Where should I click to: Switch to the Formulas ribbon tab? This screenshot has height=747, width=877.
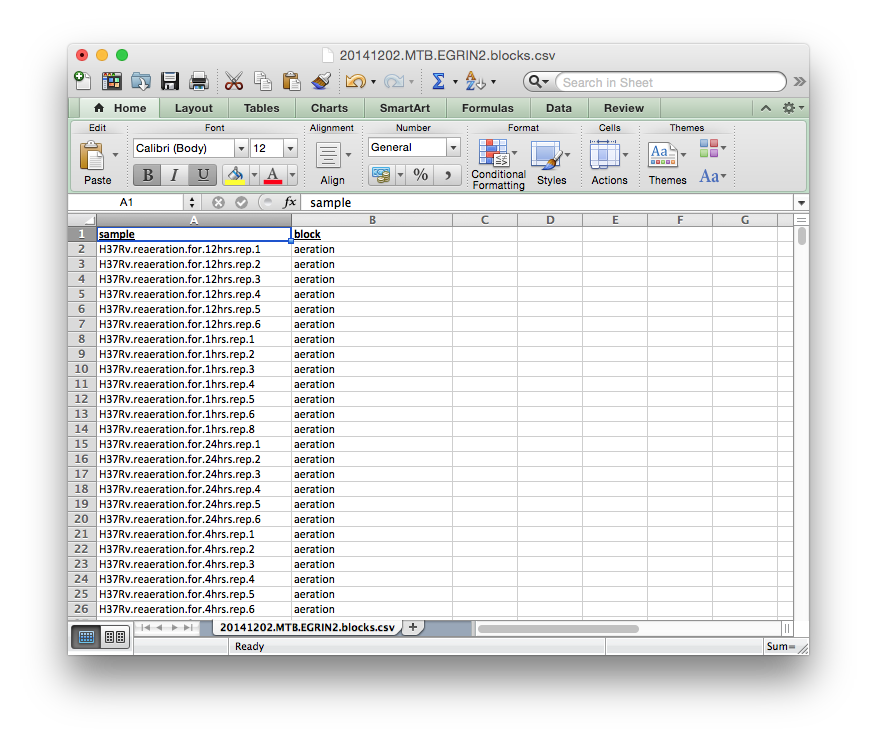(487, 108)
